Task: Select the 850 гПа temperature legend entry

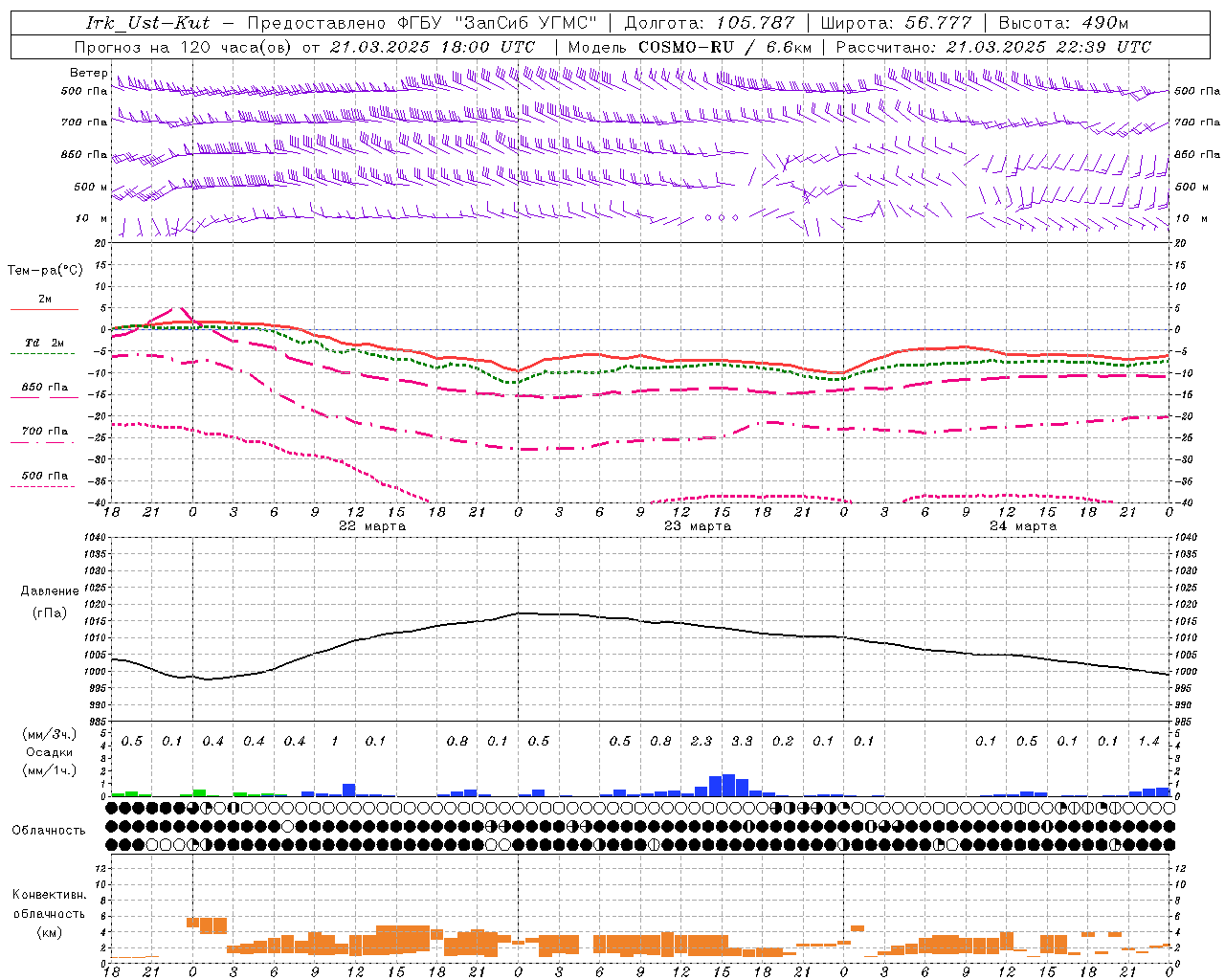Action: click(45, 388)
